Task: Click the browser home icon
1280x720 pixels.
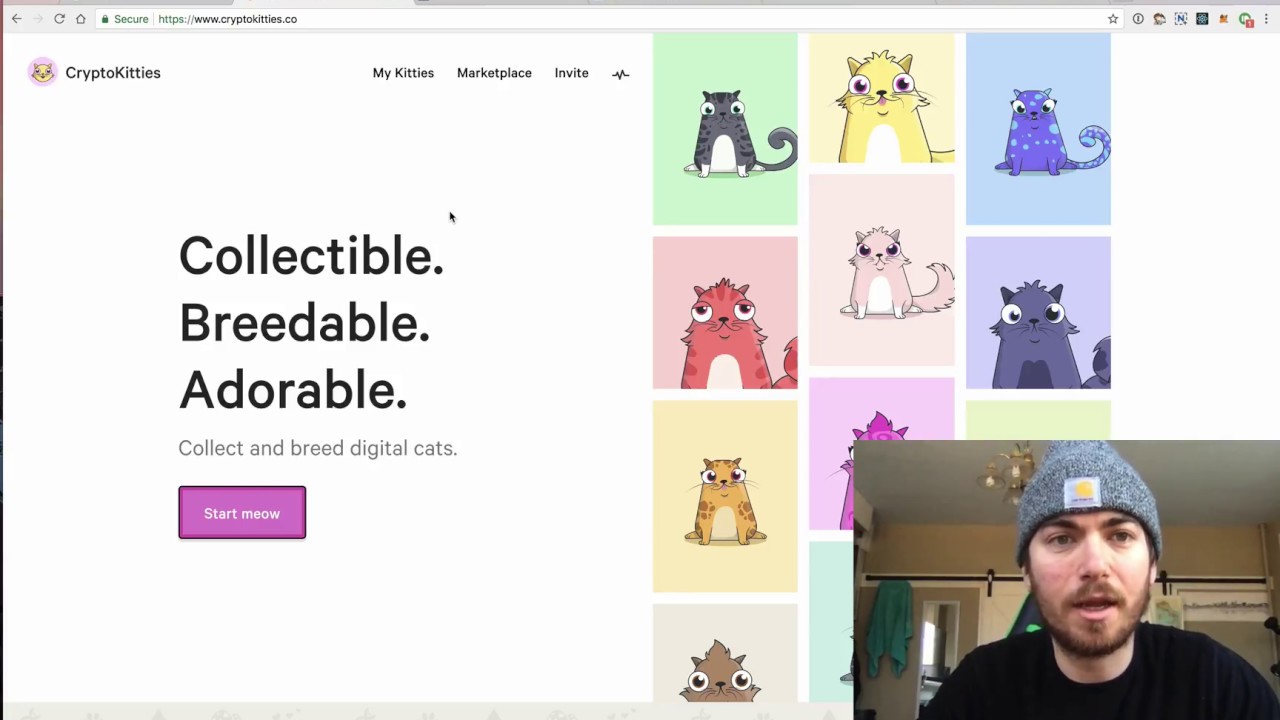Action: click(81, 19)
